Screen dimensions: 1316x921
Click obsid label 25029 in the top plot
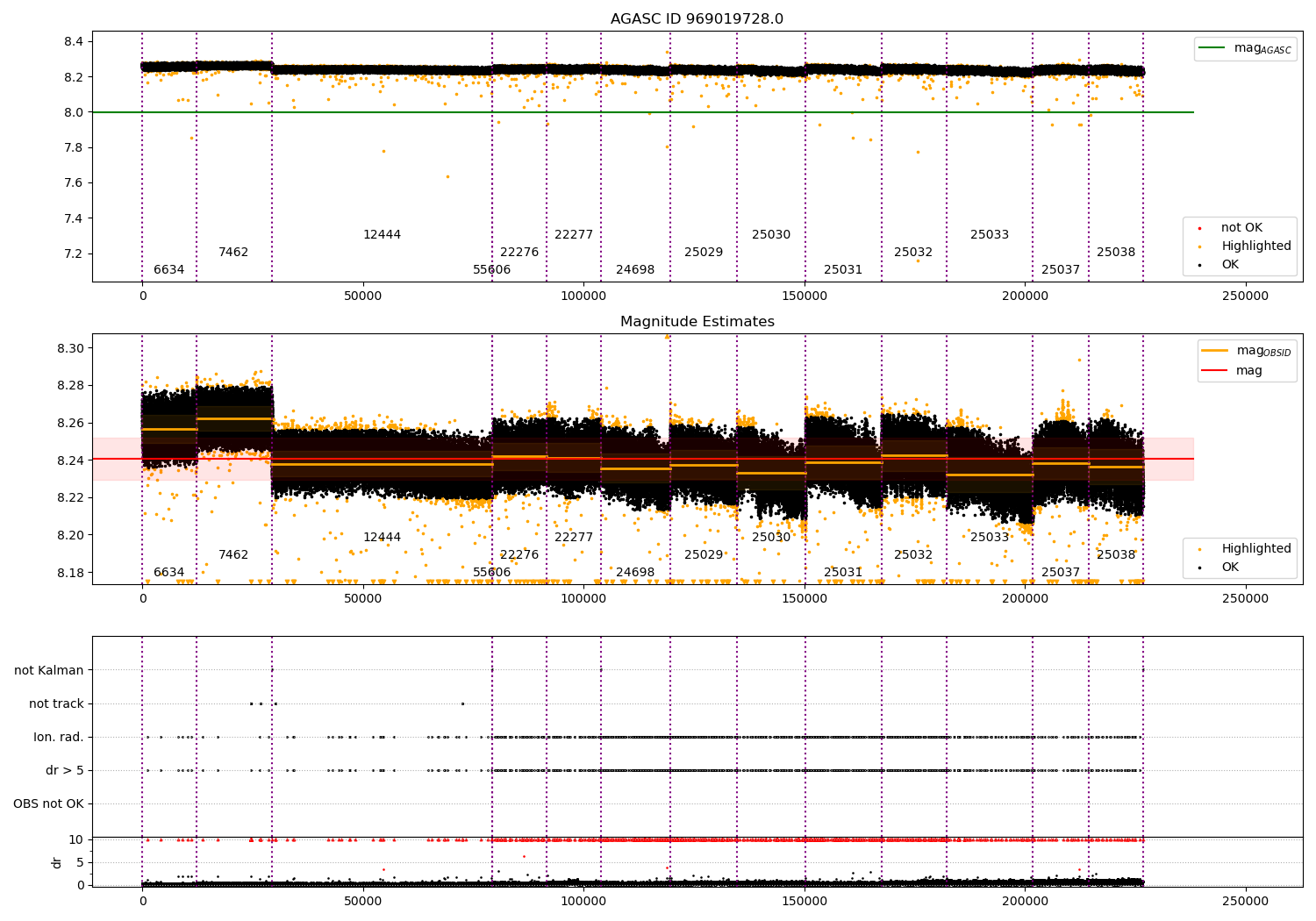point(704,253)
